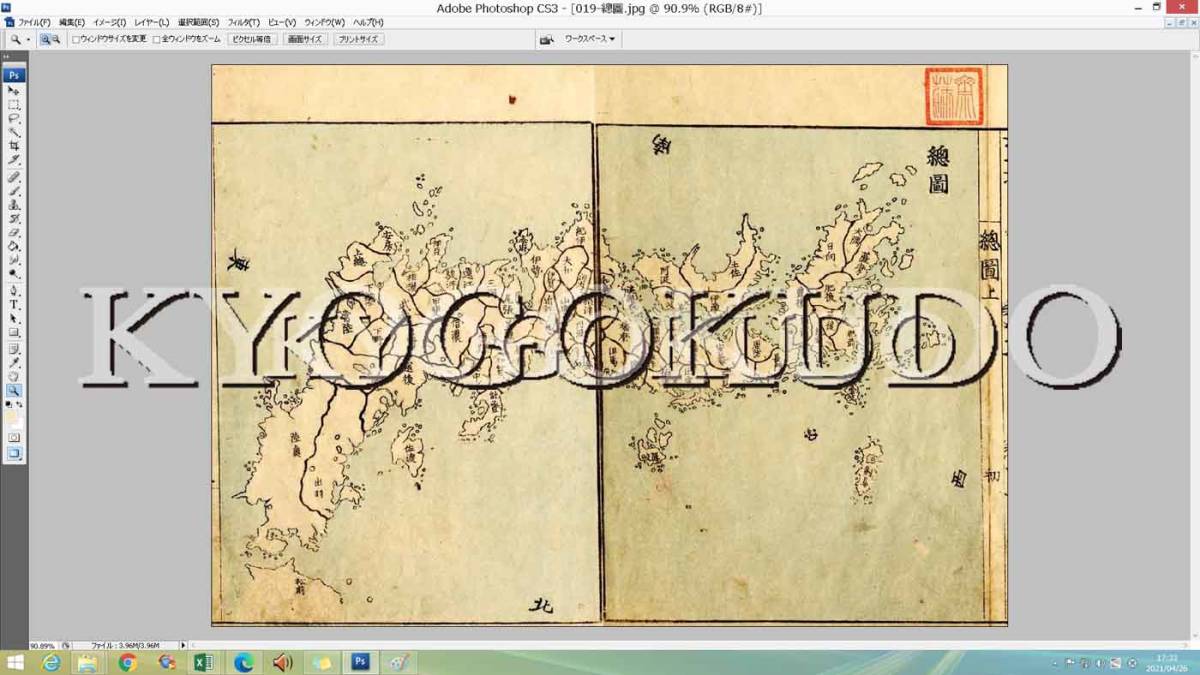1200x675 pixels.
Task: Open Google Chrome from taskbar
Action: (x=127, y=663)
